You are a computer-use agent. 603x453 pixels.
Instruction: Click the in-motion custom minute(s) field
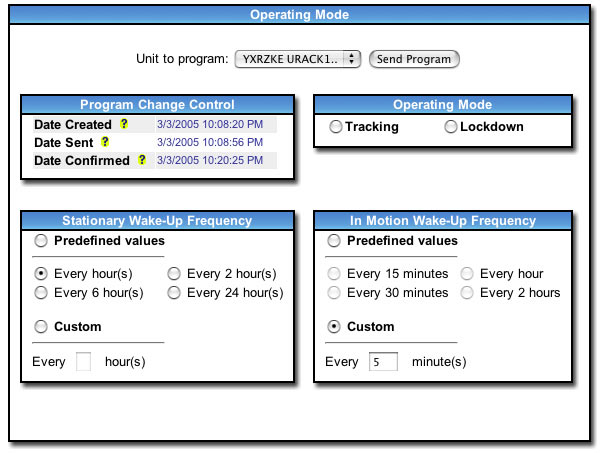click(383, 362)
